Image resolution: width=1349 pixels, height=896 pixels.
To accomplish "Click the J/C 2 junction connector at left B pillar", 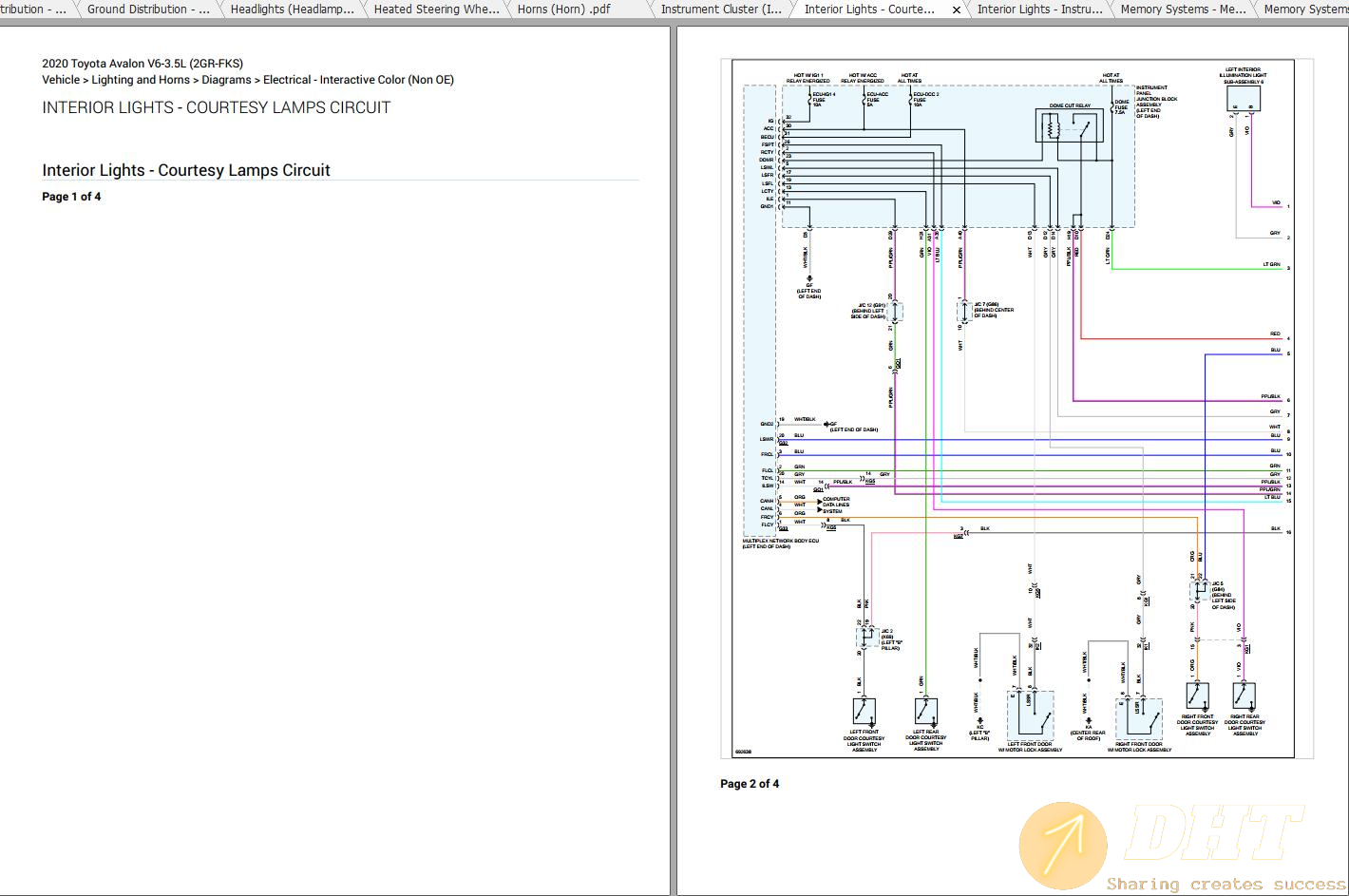I will (x=866, y=637).
